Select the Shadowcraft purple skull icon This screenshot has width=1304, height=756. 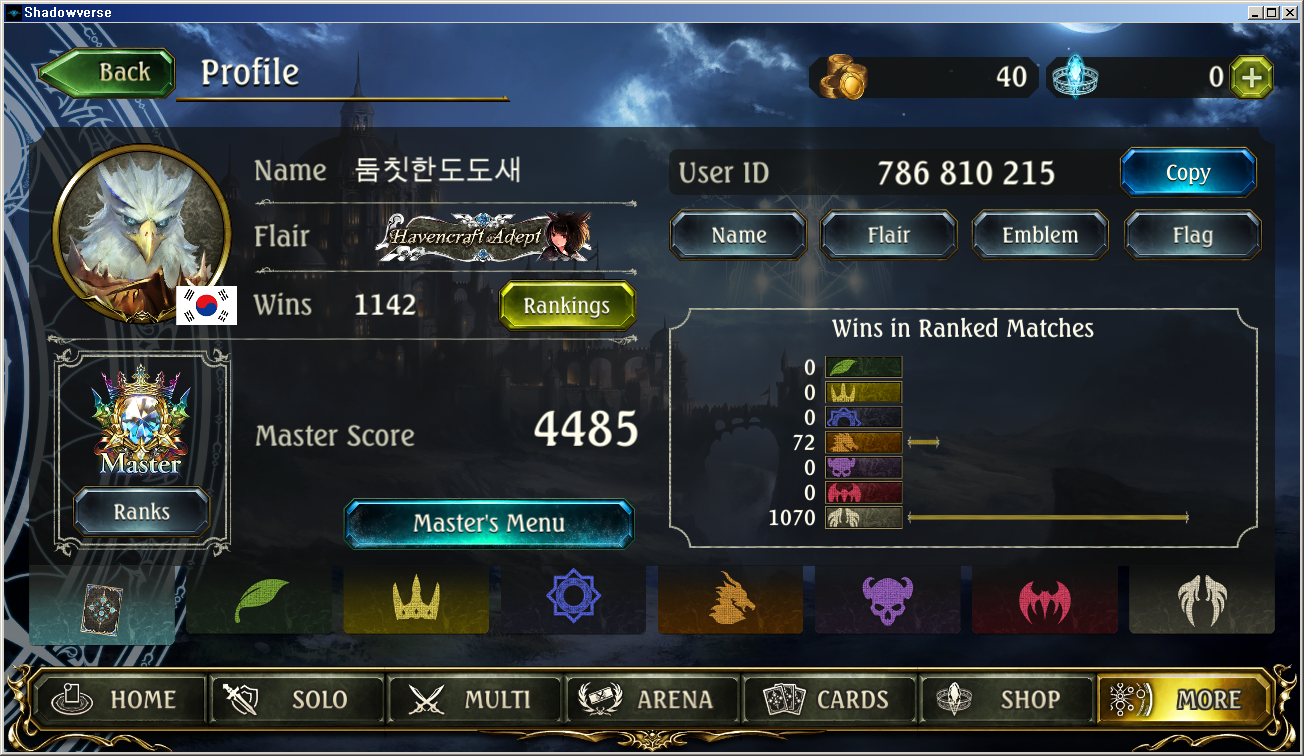pyautogui.click(x=887, y=600)
